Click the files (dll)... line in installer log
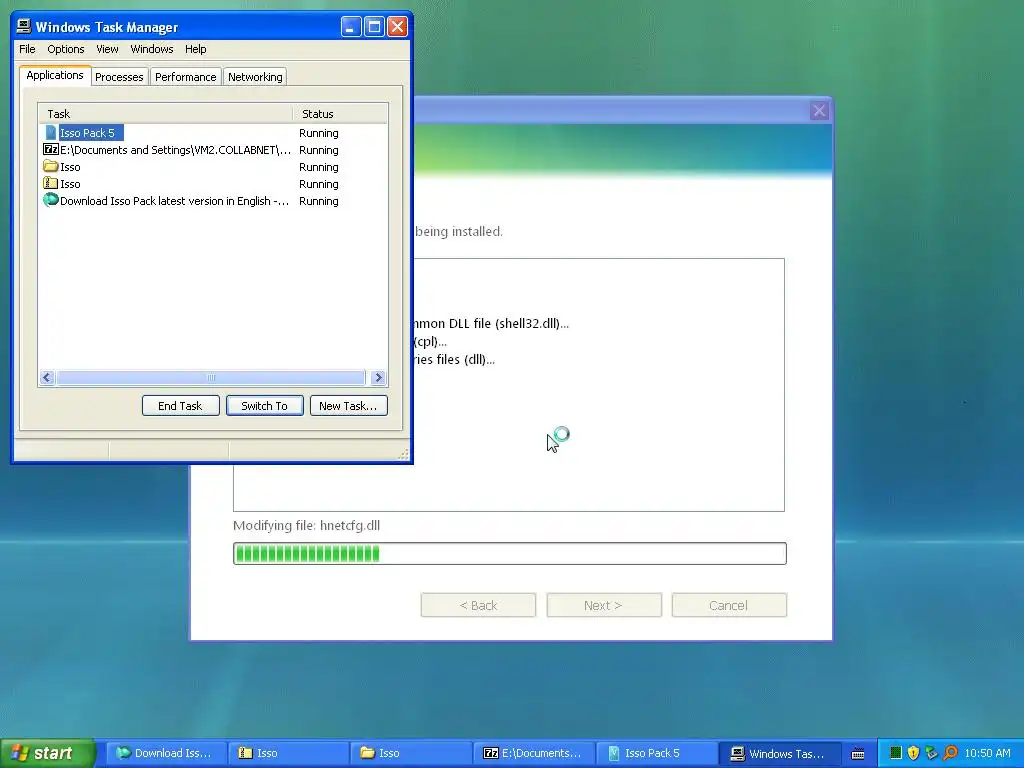Screen dimensions: 1024x768 [454, 359]
